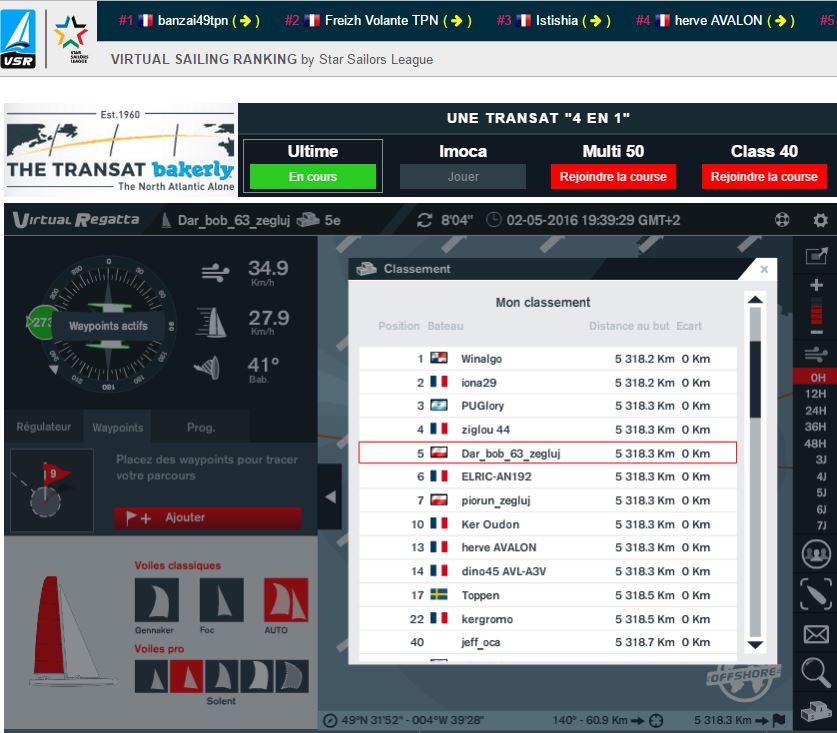The image size is (837, 733).
Task: Click the red zoom level indicator
Action: (x=816, y=311)
